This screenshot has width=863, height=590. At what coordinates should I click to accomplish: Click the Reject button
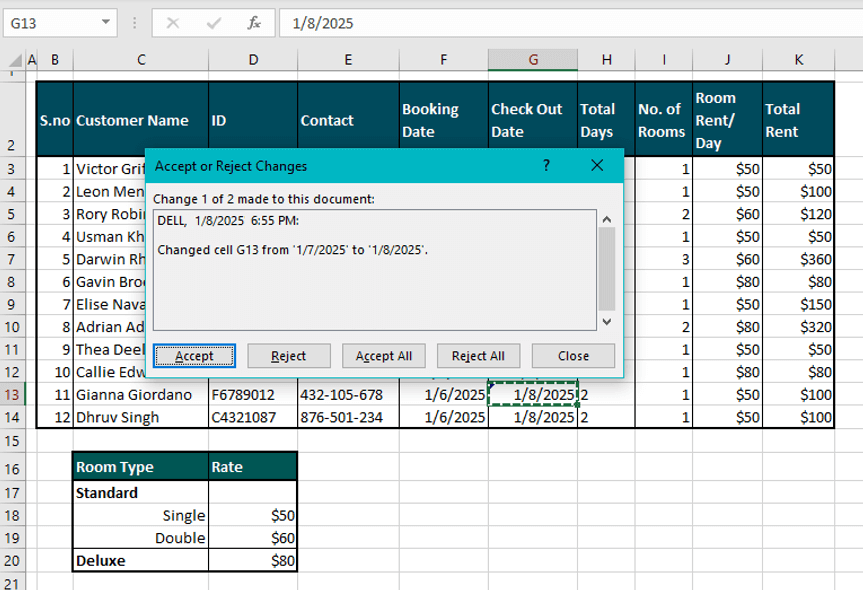[x=288, y=355]
